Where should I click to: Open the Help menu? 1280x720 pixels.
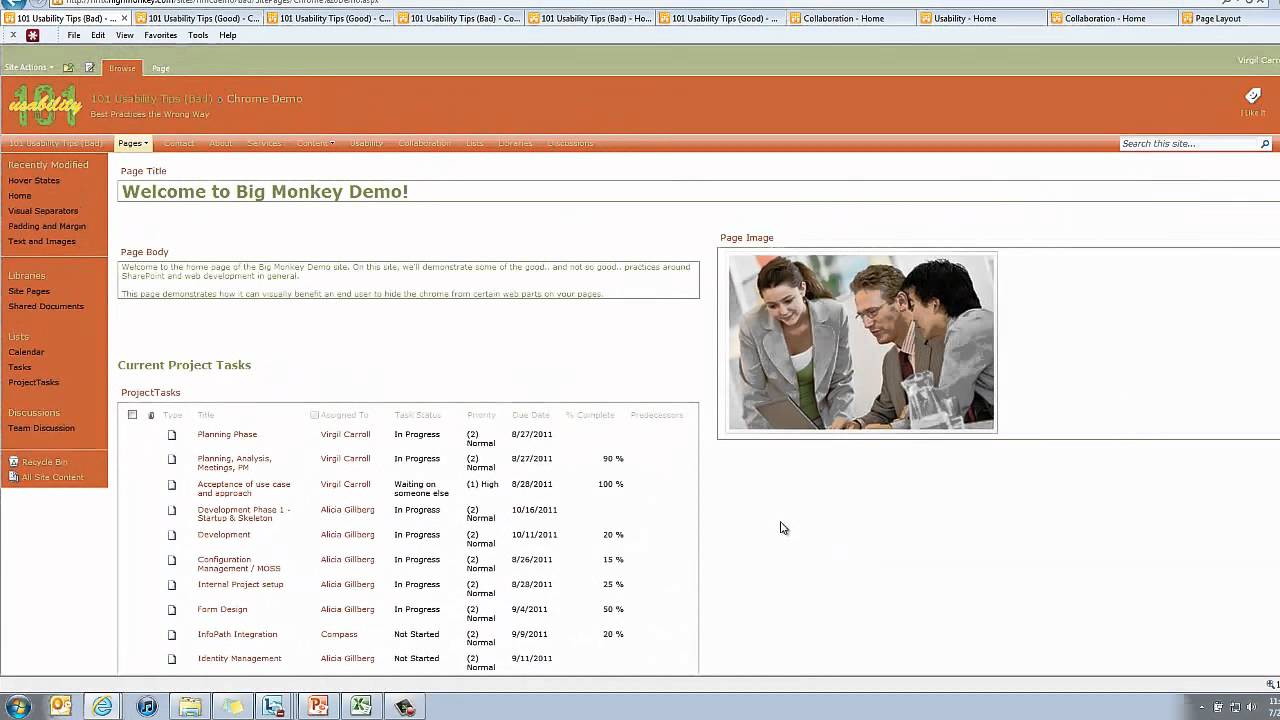coord(228,35)
